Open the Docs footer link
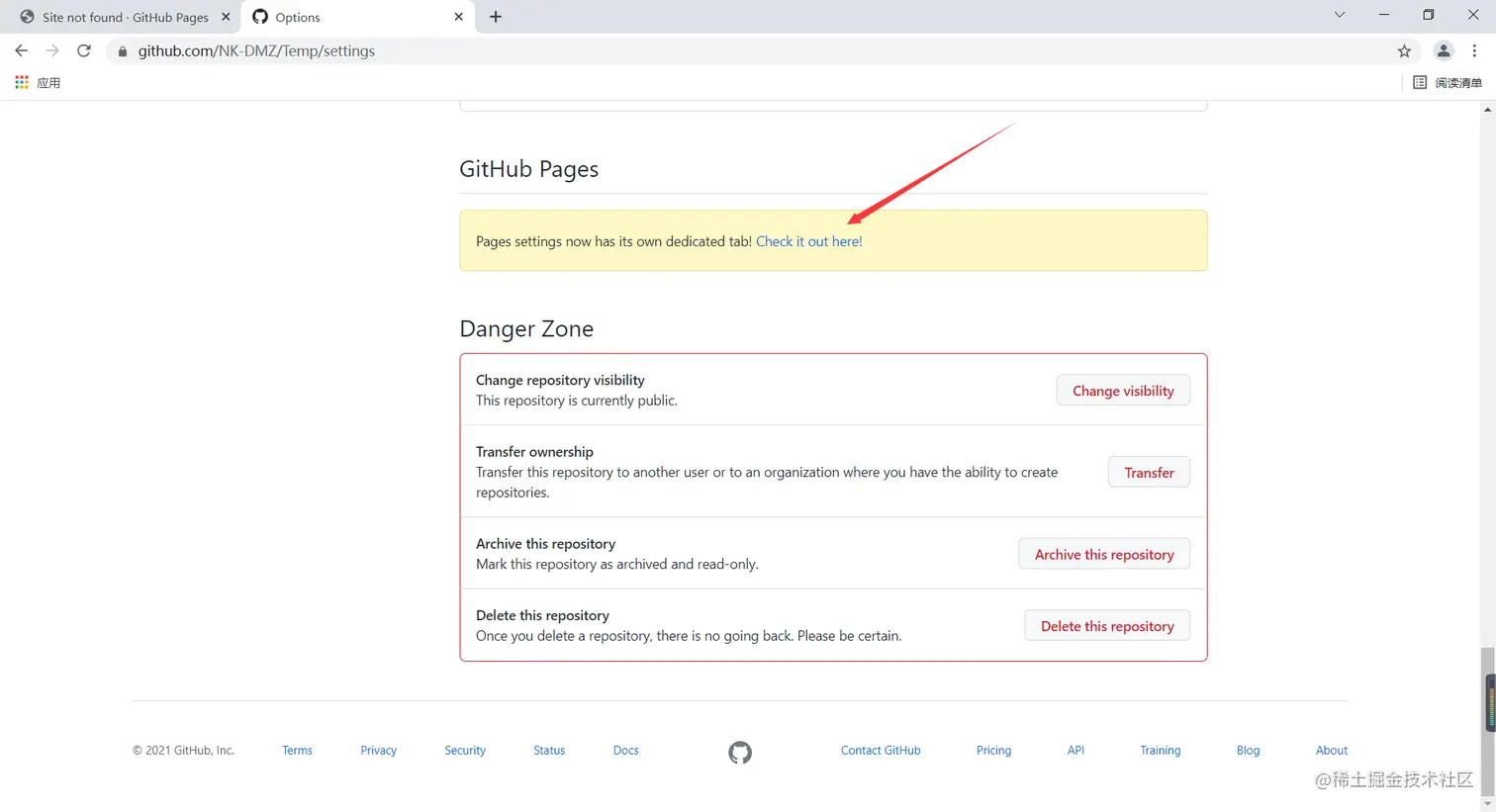Image resolution: width=1496 pixels, height=812 pixels. [625, 751]
